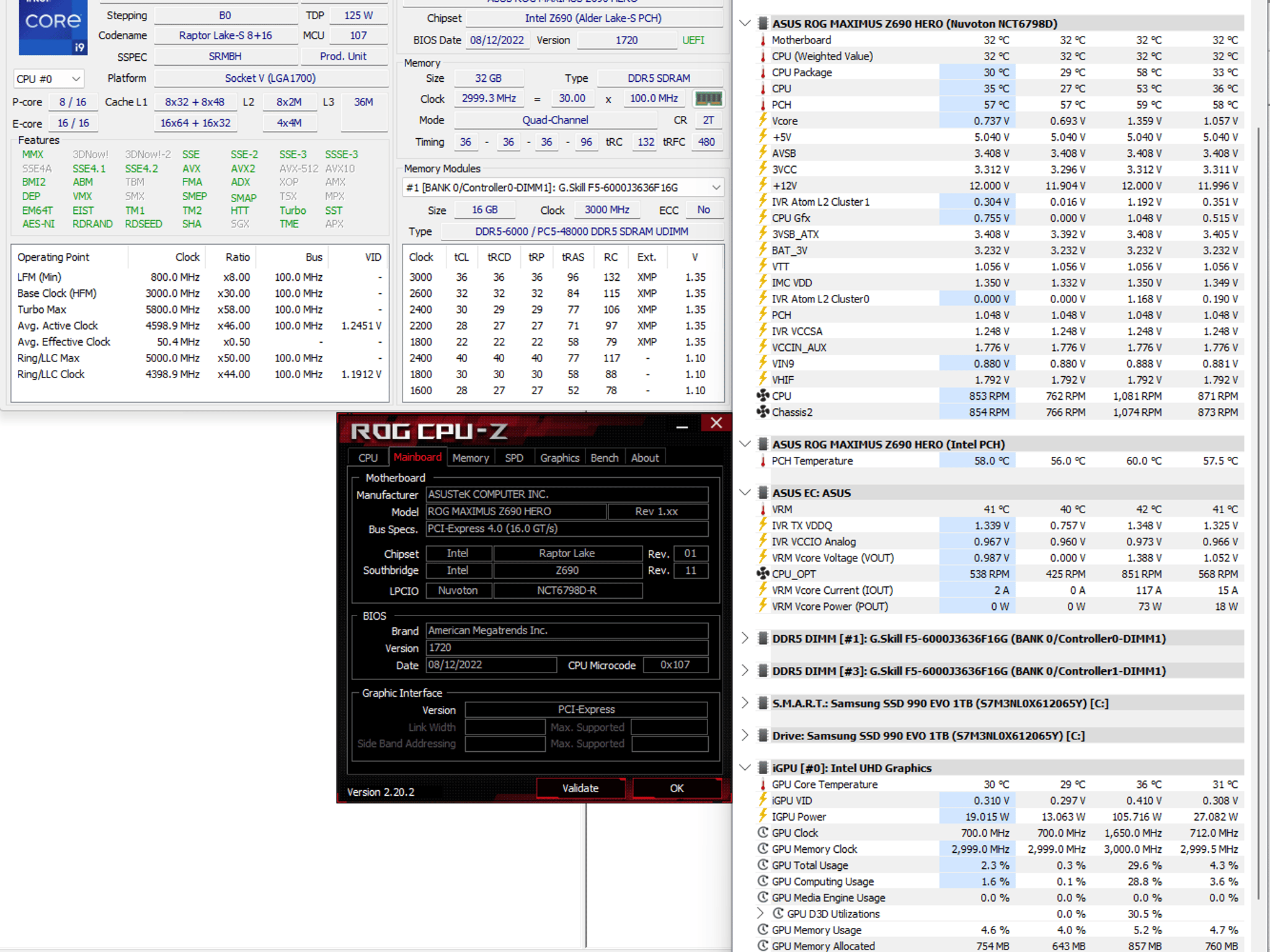Click the Intel Core i9 logo

(x=53, y=28)
